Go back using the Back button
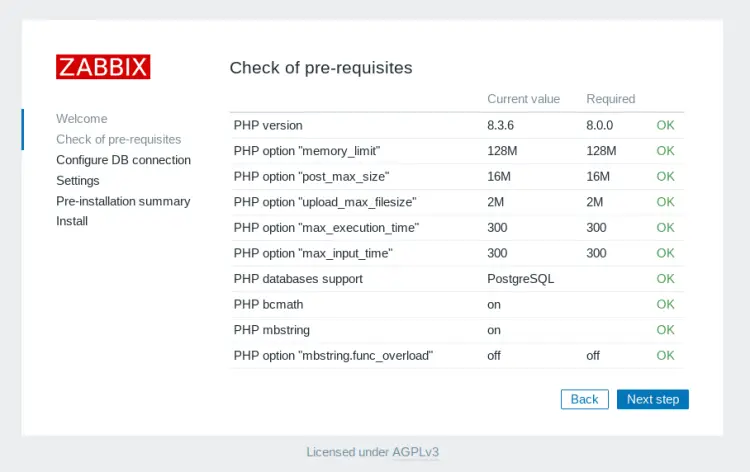750x472 pixels. click(x=585, y=399)
